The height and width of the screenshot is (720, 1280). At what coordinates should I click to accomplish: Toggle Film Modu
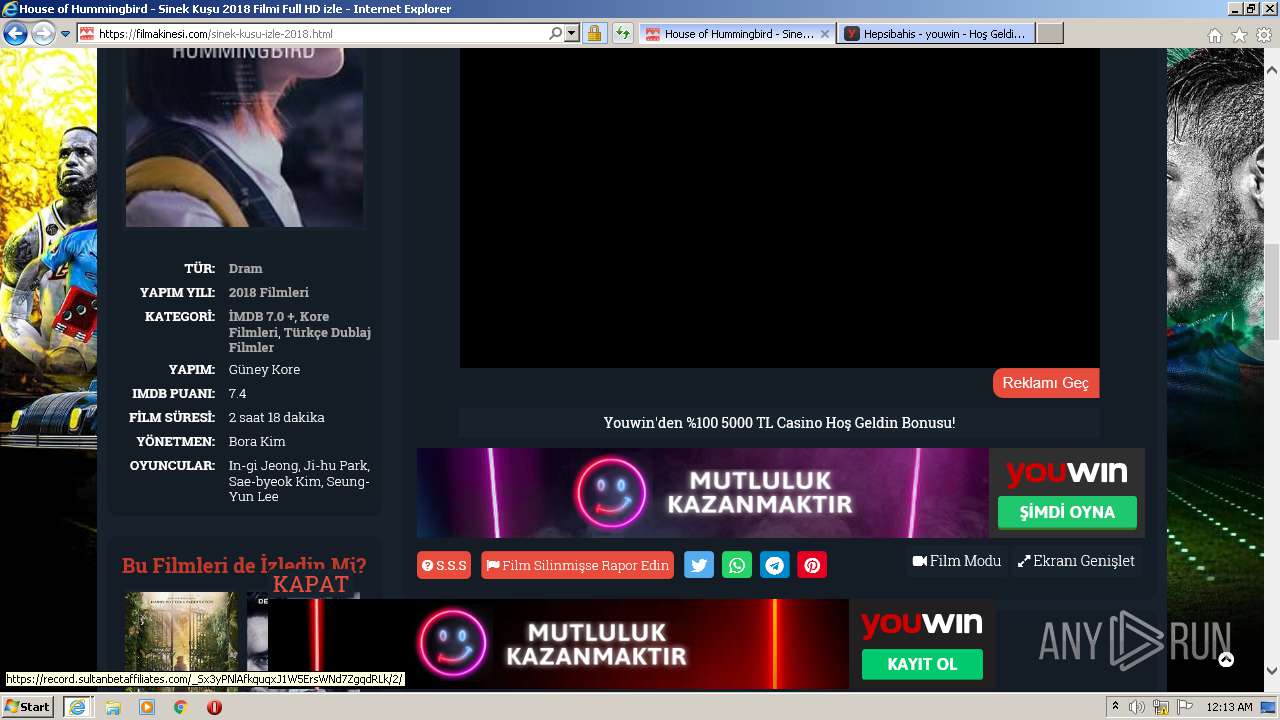click(957, 561)
